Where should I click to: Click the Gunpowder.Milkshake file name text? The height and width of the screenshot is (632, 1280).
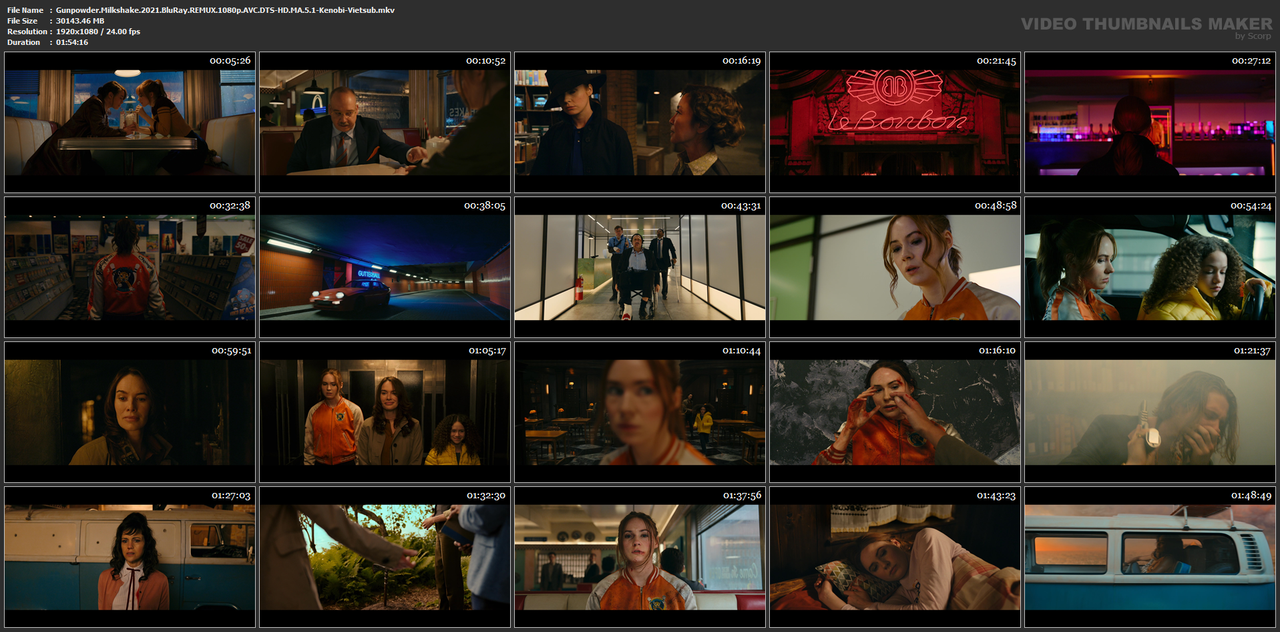[x=225, y=10]
